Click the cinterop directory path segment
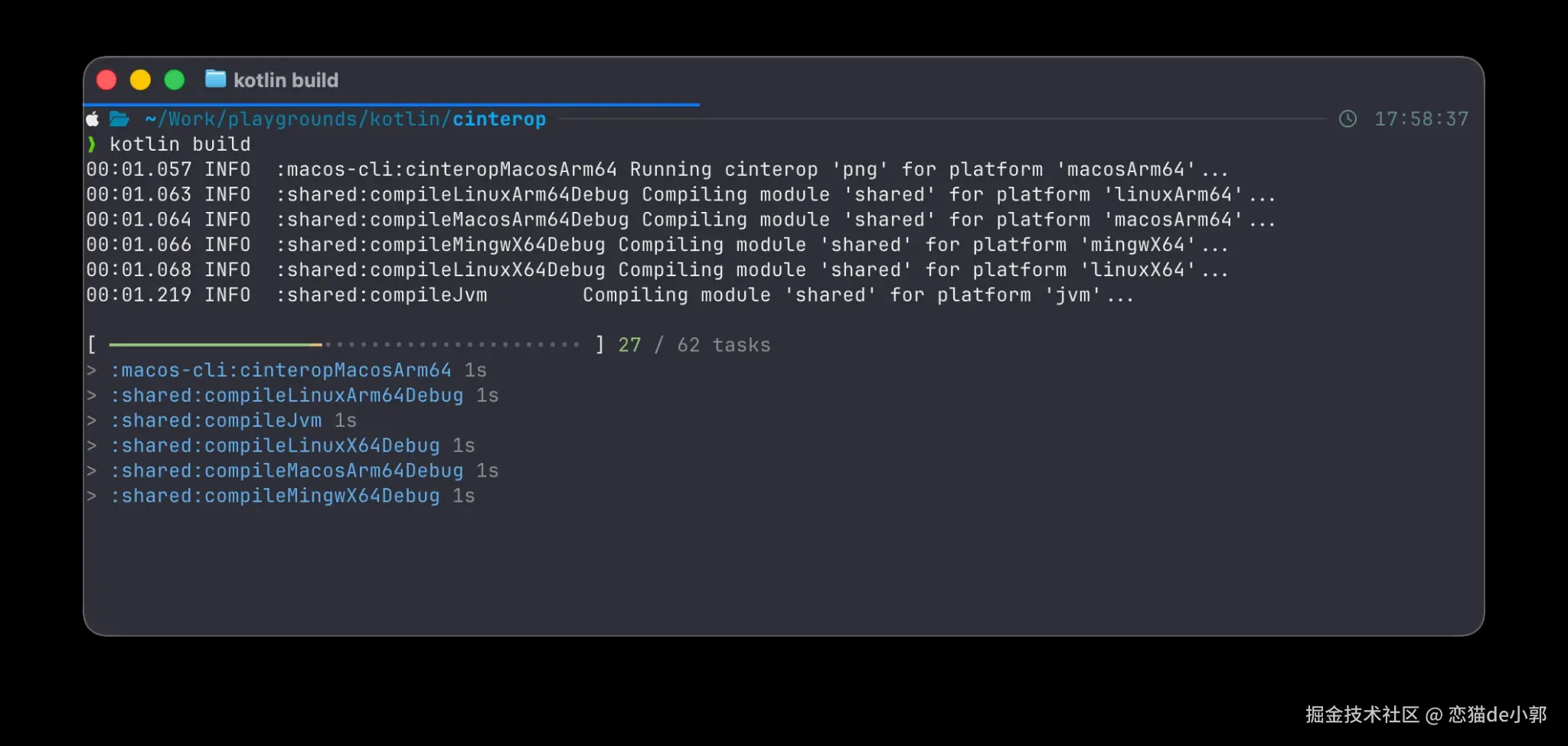This screenshot has height=746, width=1568. tap(499, 119)
